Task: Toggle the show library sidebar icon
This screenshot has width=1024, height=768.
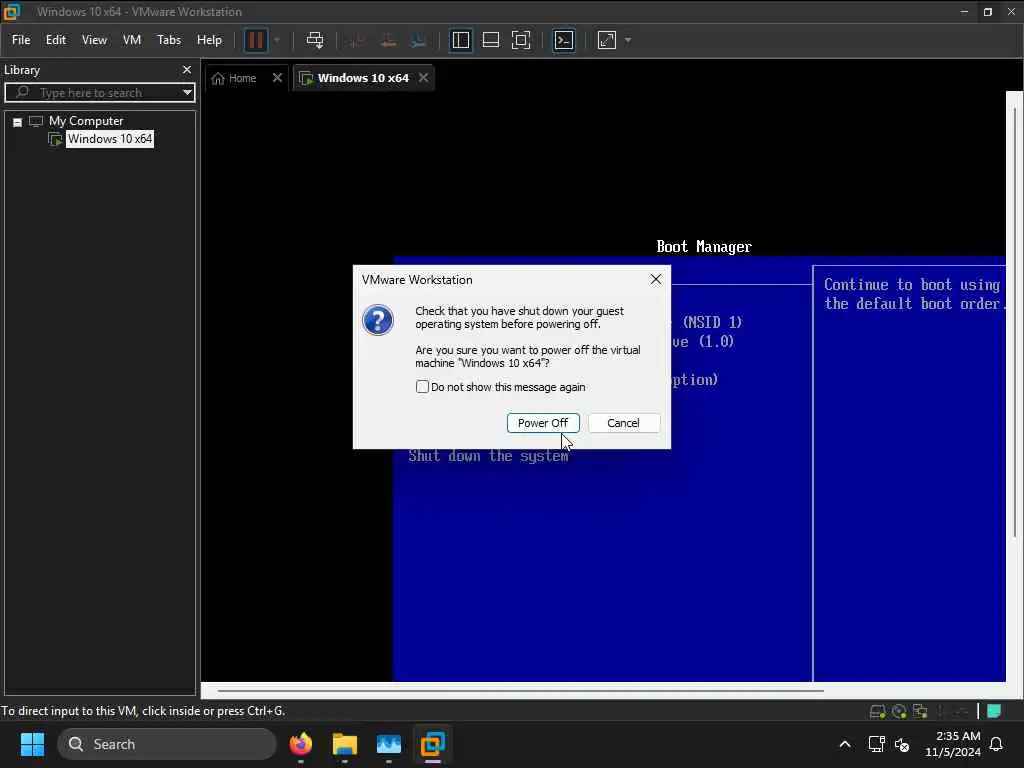Action: click(460, 40)
